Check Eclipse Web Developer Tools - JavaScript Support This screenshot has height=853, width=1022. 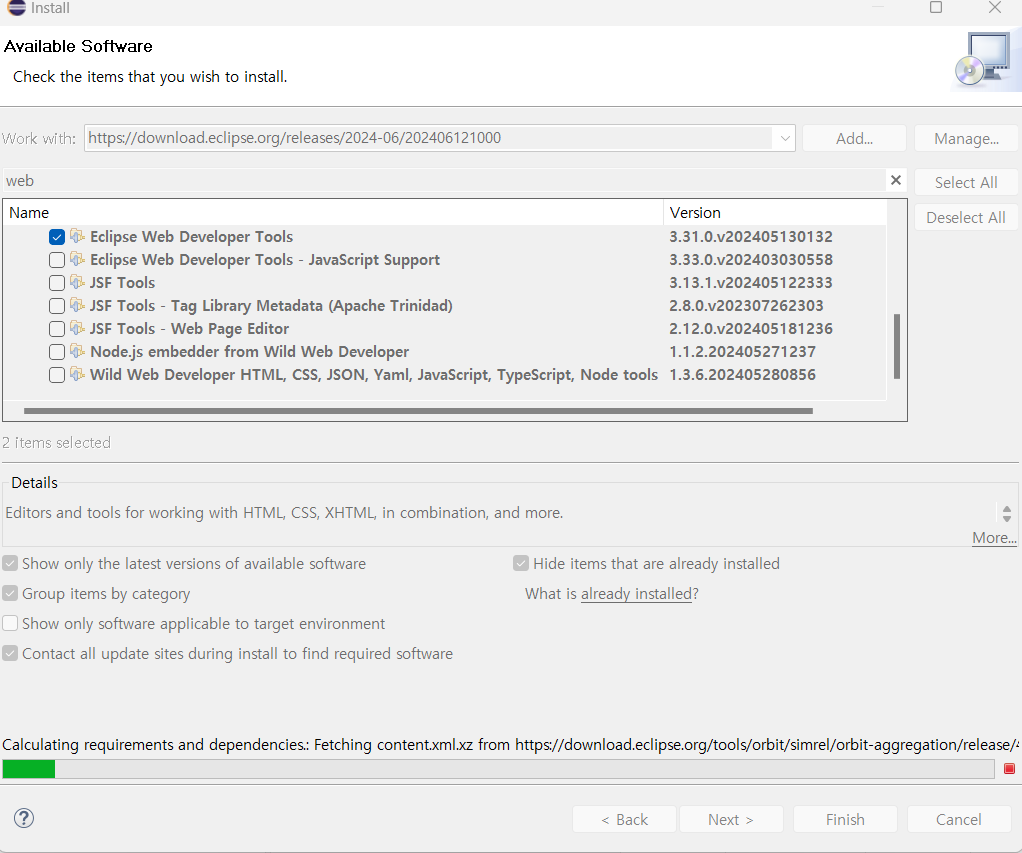[x=57, y=260]
